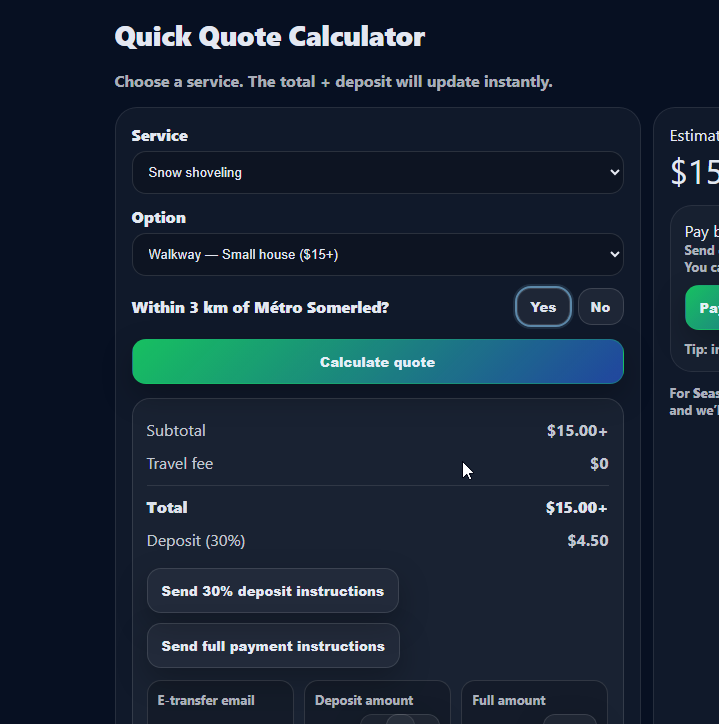This screenshot has width=719, height=724.
Task: Select Yes for within 3 km of Métro
Action: click(543, 307)
